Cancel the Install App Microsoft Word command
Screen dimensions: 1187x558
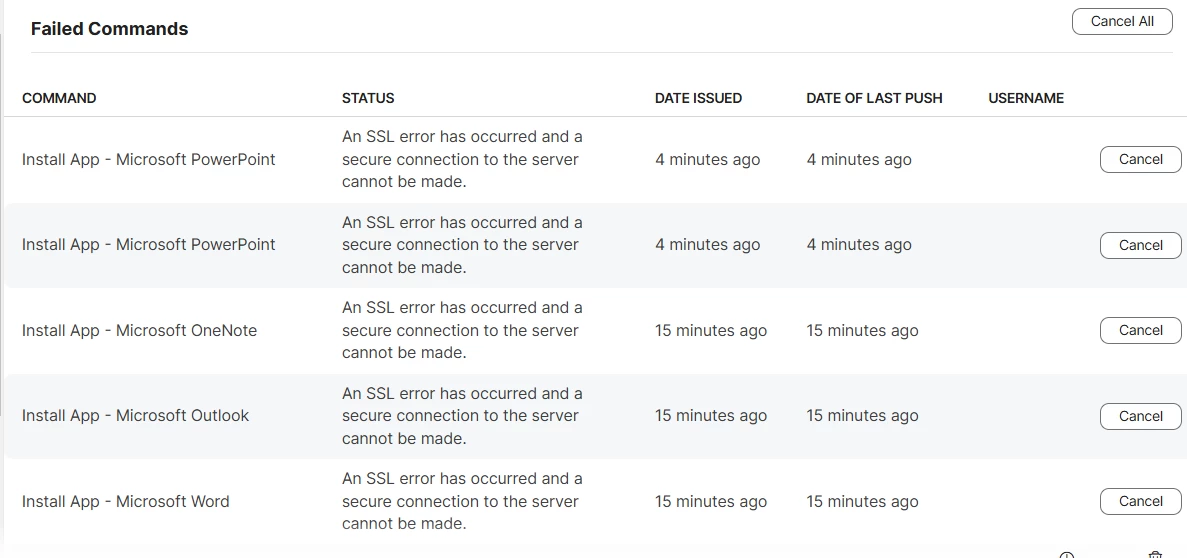1140,501
